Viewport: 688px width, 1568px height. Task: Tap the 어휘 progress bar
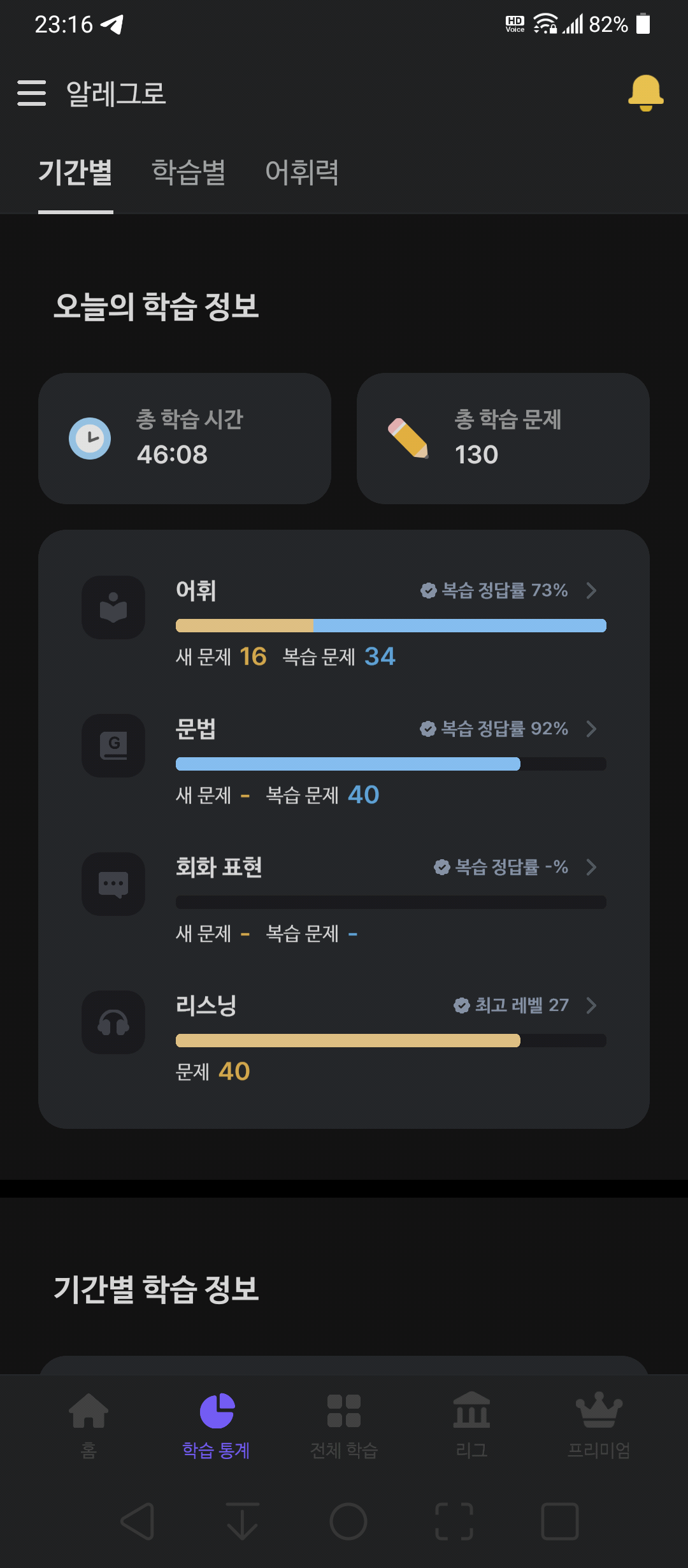click(x=391, y=625)
